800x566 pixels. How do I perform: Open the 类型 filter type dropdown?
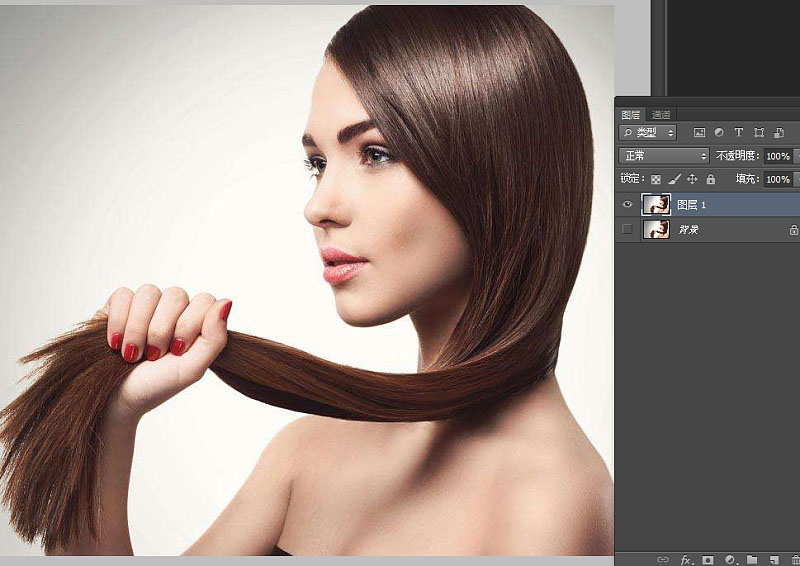coord(648,132)
